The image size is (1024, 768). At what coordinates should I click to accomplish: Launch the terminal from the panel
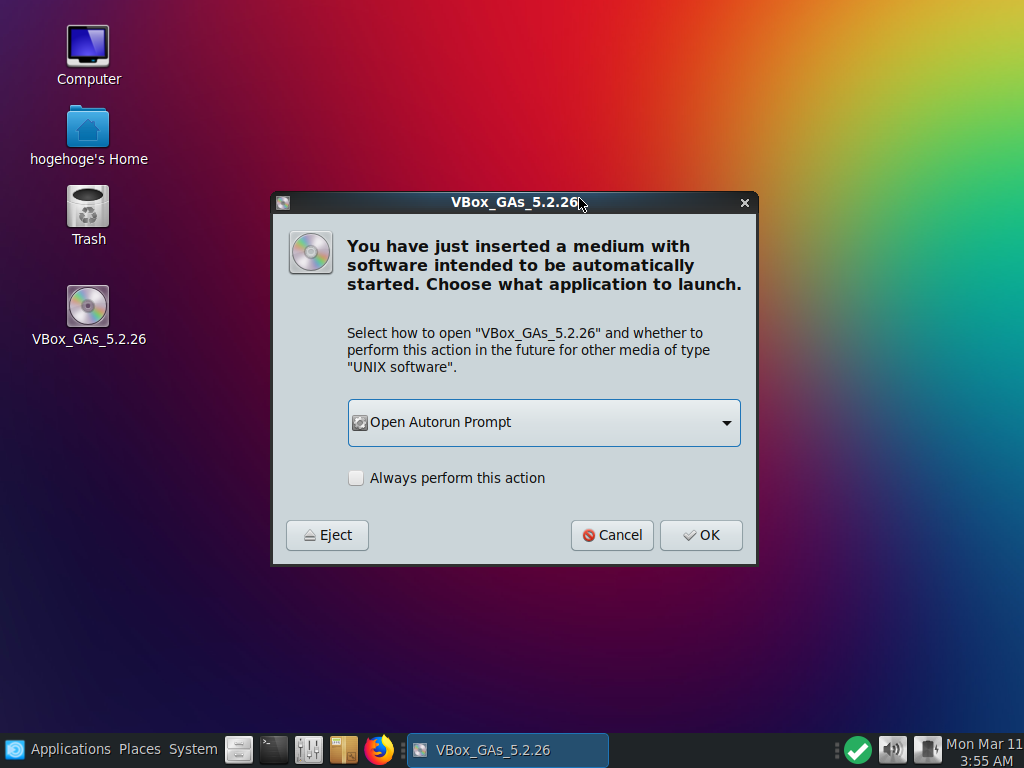[x=274, y=750]
